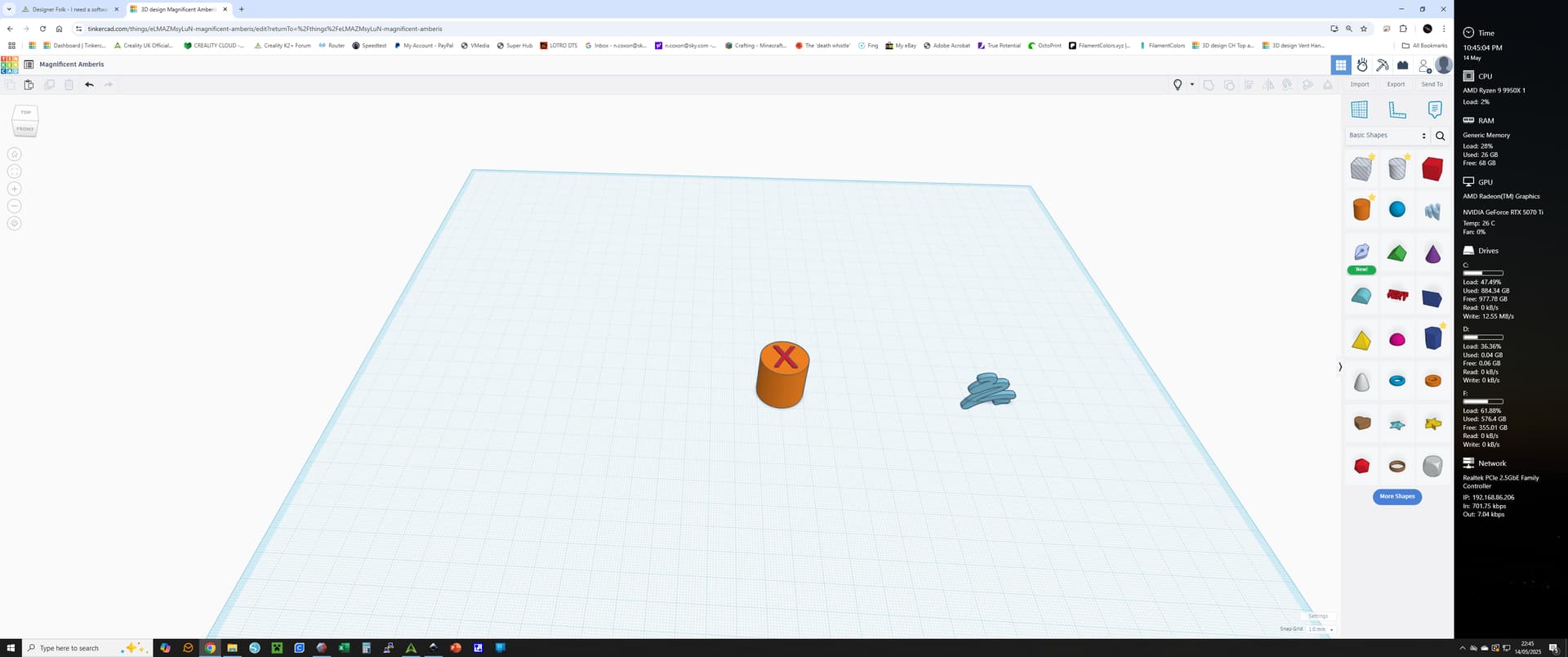Image resolution: width=1568 pixels, height=657 pixels.
Task: Pick the purple Cone shape
Action: click(x=1433, y=254)
